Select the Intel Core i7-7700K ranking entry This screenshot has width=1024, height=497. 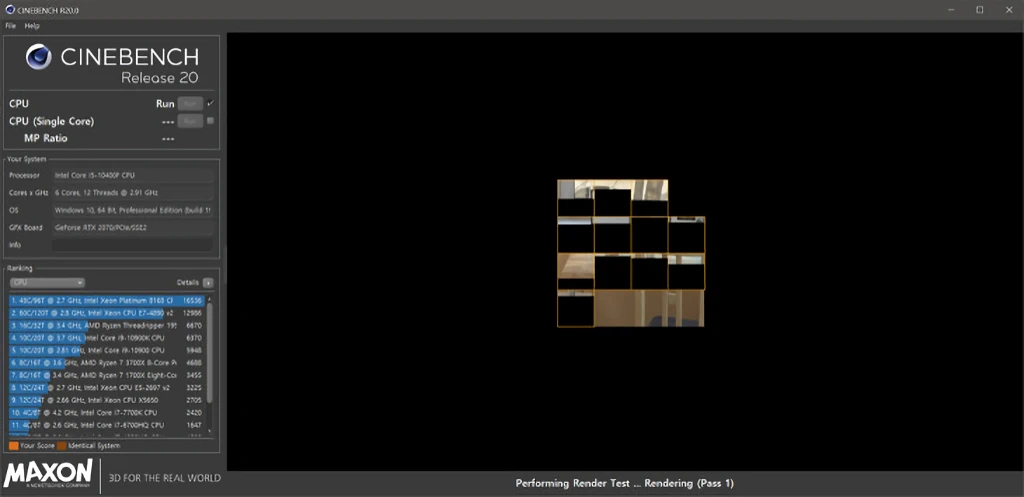click(107, 413)
